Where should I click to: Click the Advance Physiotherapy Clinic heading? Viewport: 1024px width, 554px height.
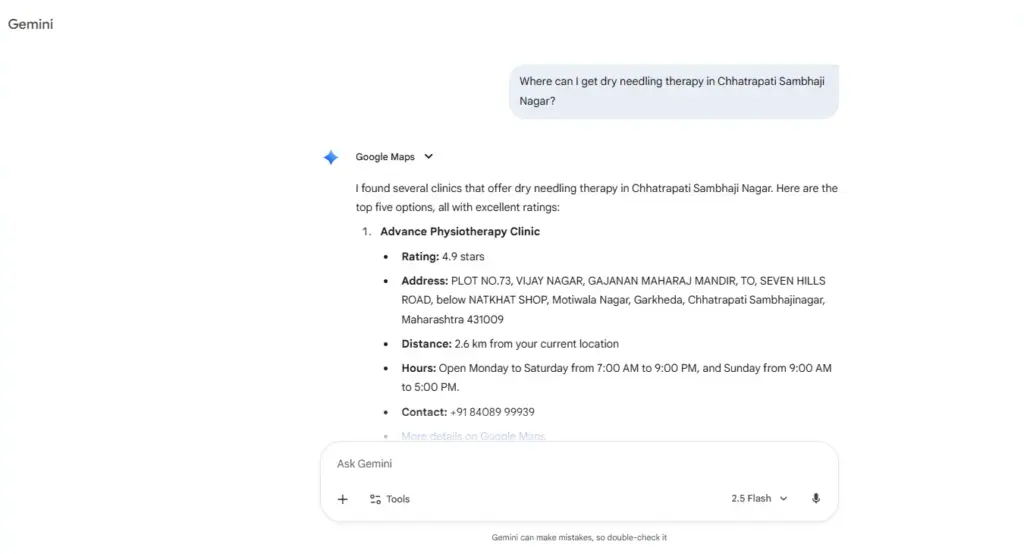pos(460,232)
